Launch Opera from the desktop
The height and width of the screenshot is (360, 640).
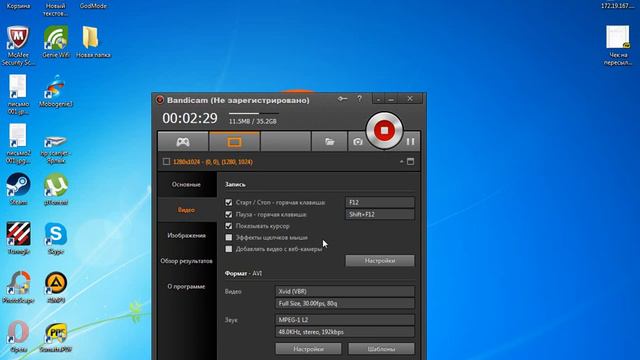pos(18,336)
